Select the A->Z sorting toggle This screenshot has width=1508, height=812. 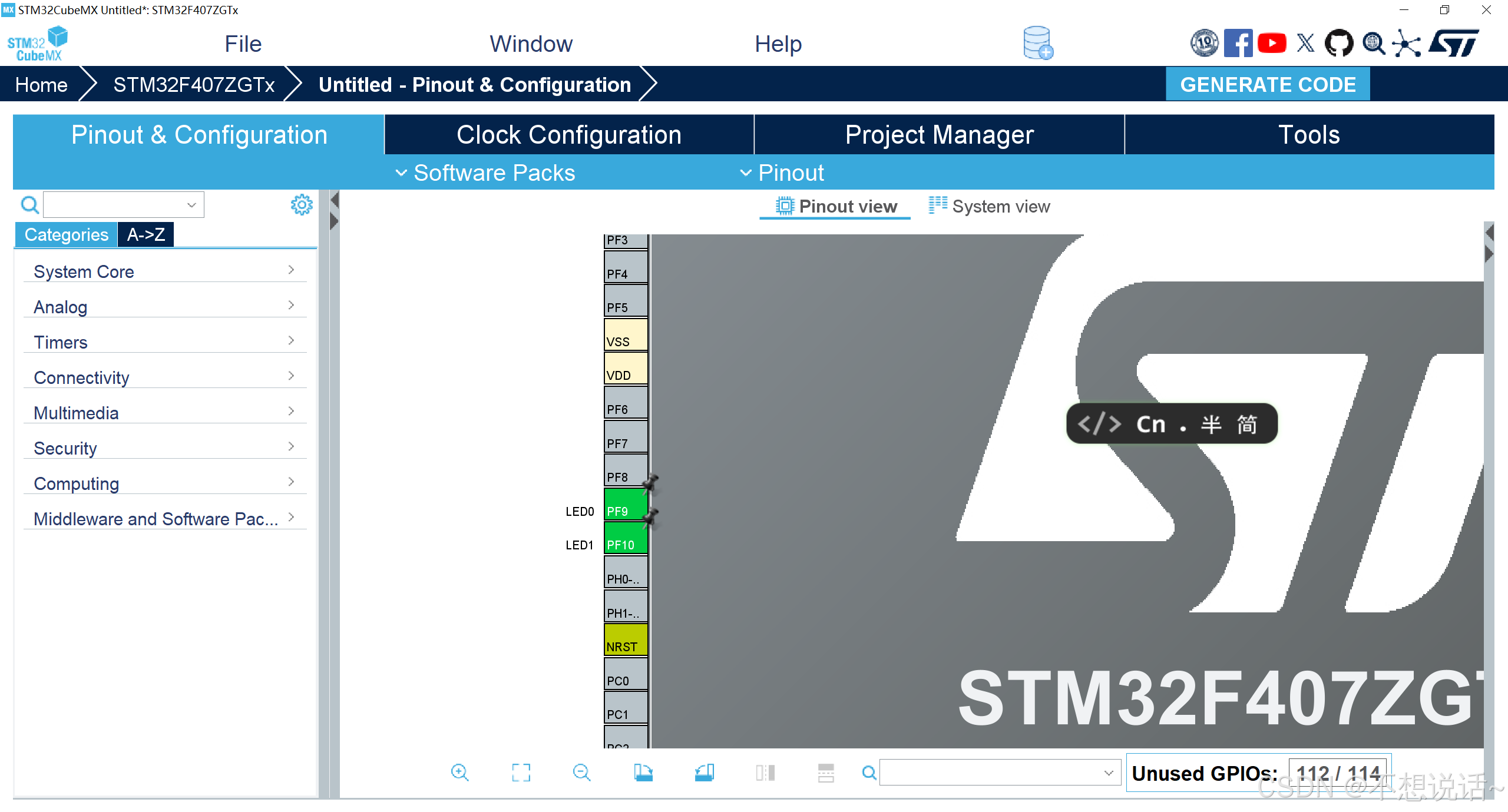pos(145,234)
